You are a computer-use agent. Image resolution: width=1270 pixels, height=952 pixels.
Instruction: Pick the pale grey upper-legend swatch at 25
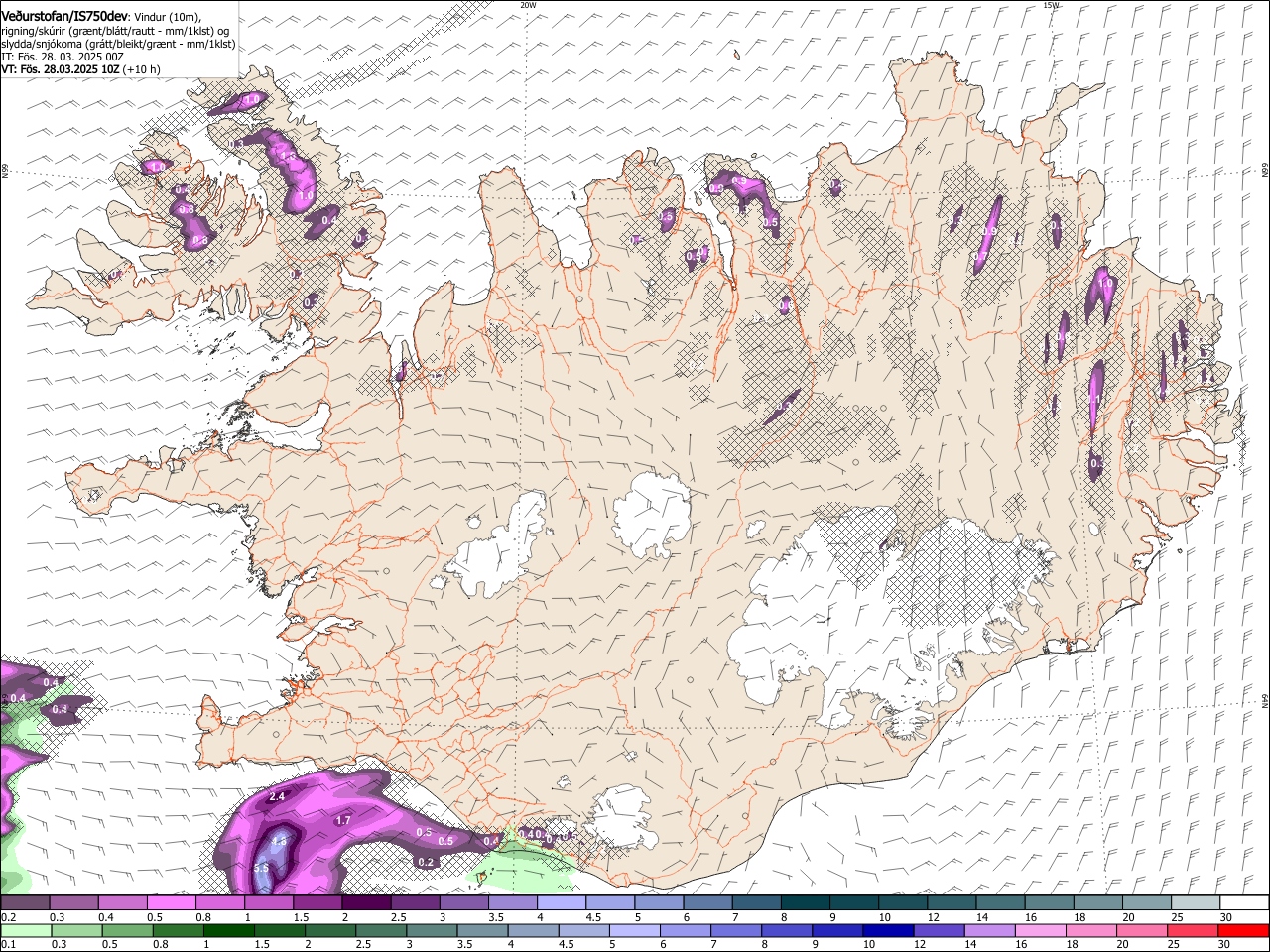coord(1197,903)
